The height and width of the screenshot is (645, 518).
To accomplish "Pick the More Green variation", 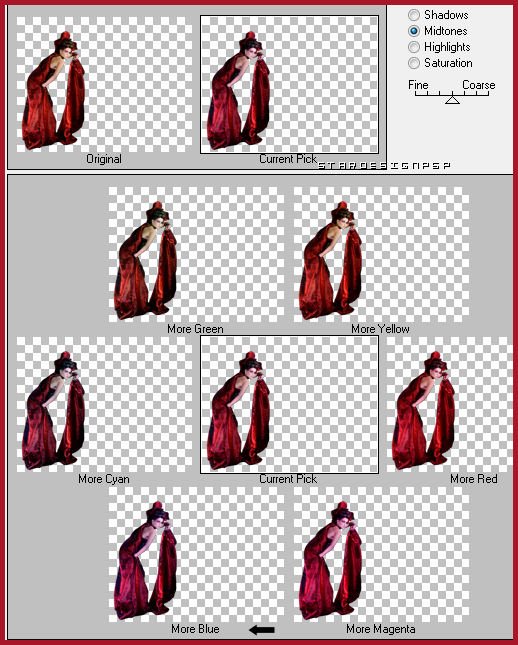I will click(196, 254).
